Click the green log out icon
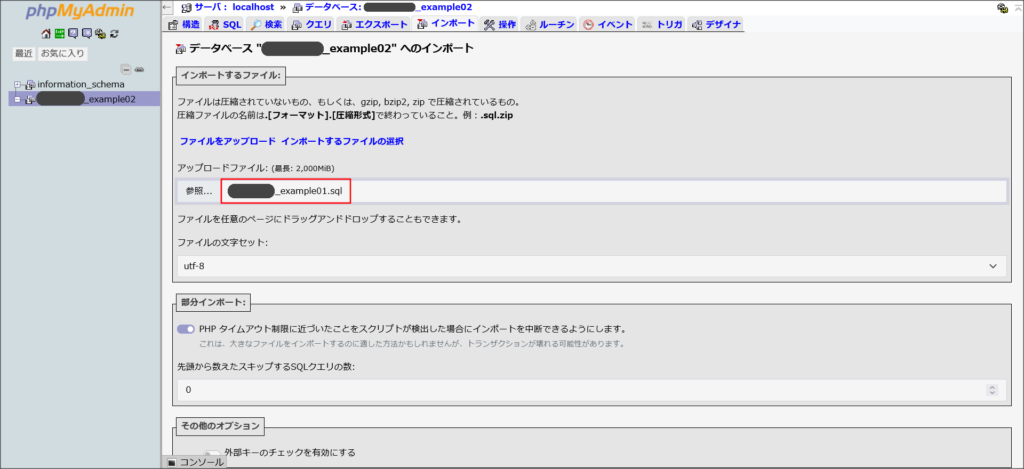This screenshot has width=1024, height=469. 59,34
